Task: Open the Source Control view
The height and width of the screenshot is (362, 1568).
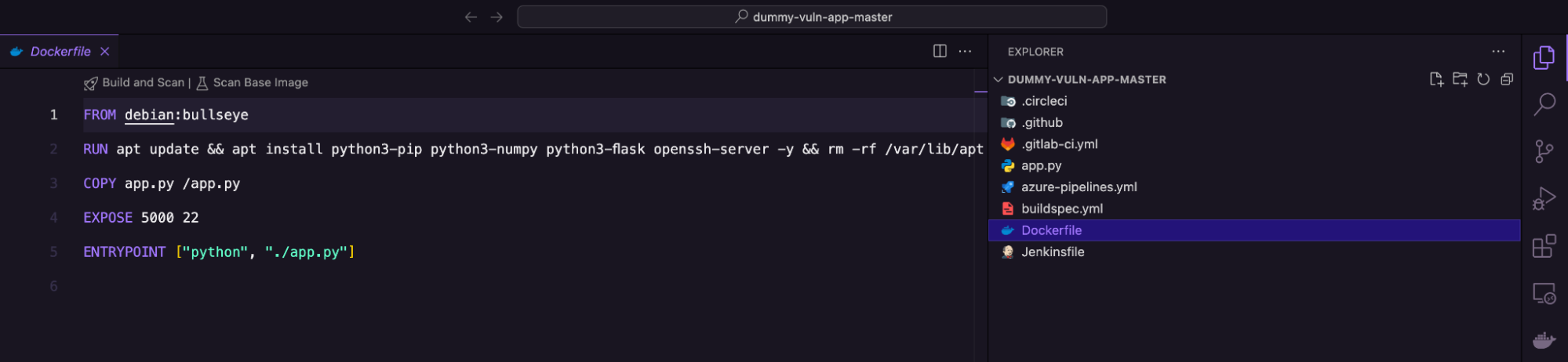Action: 1544,150
